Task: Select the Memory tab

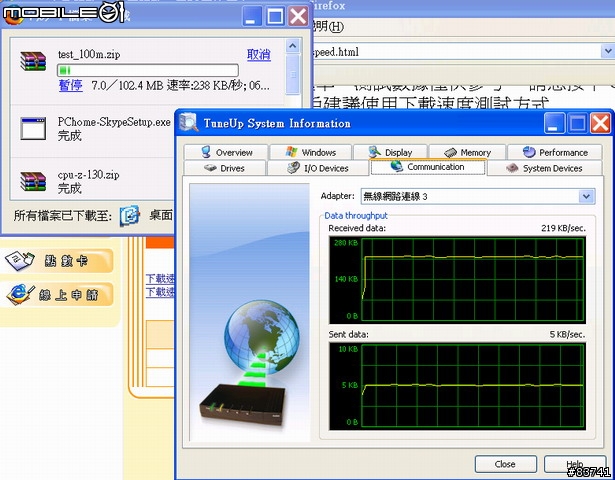Action: point(467,152)
